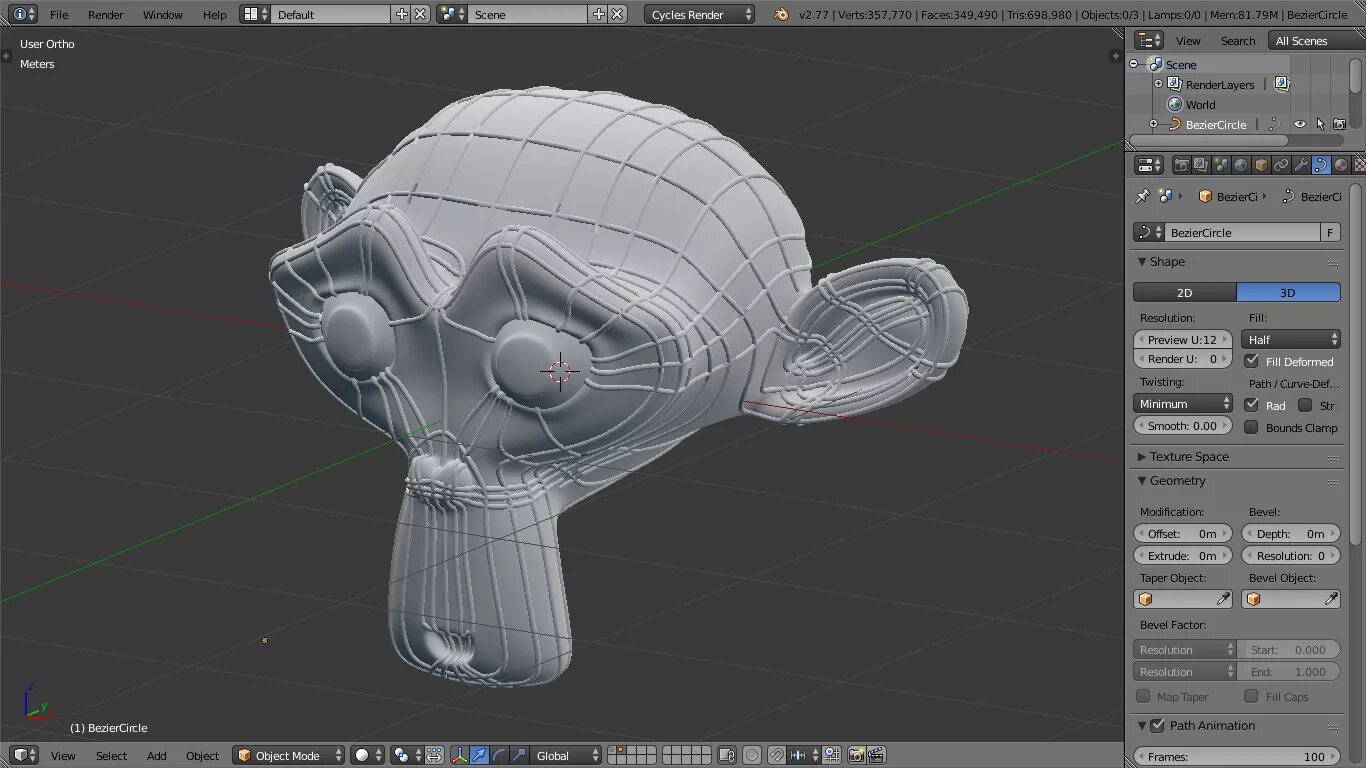
Task: Collapse the Geometry panel
Action: (1142, 481)
